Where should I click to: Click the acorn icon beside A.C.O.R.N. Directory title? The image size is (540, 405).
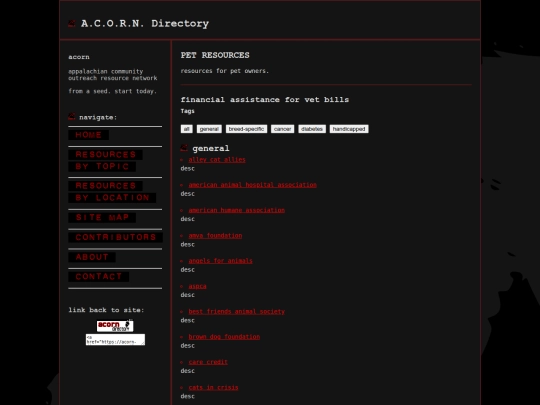click(72, 23)
